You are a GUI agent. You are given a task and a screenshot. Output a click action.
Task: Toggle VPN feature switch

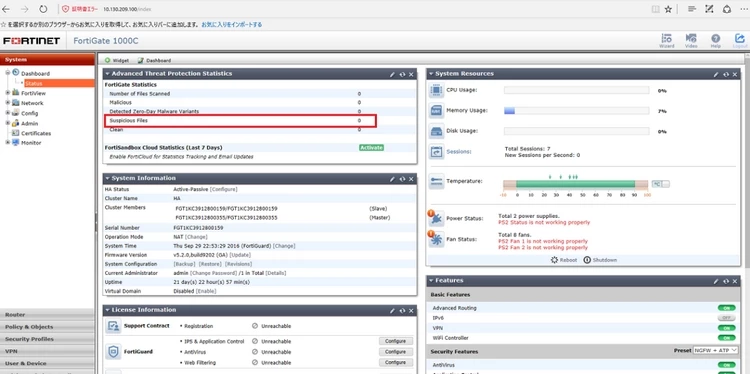[x=726, y=329]
